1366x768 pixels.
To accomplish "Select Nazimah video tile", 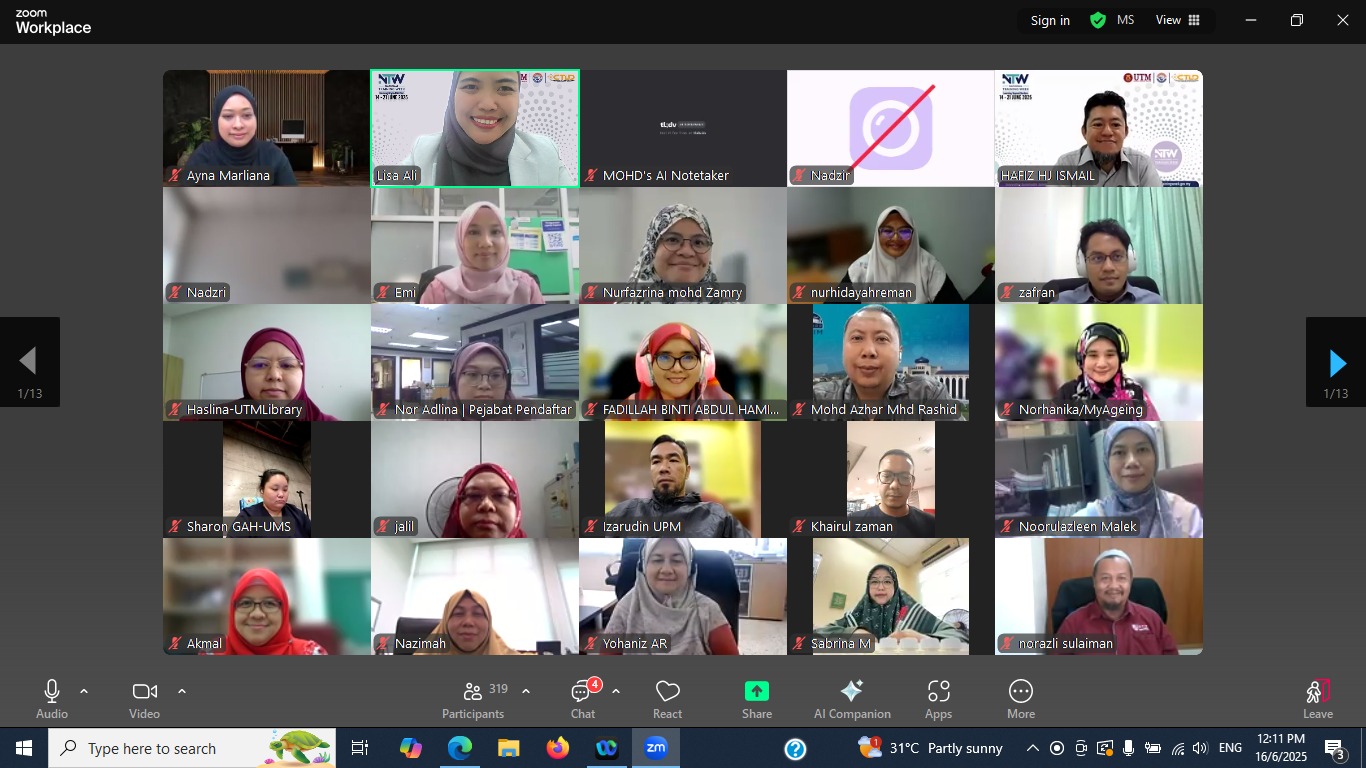I will [475, 596].
